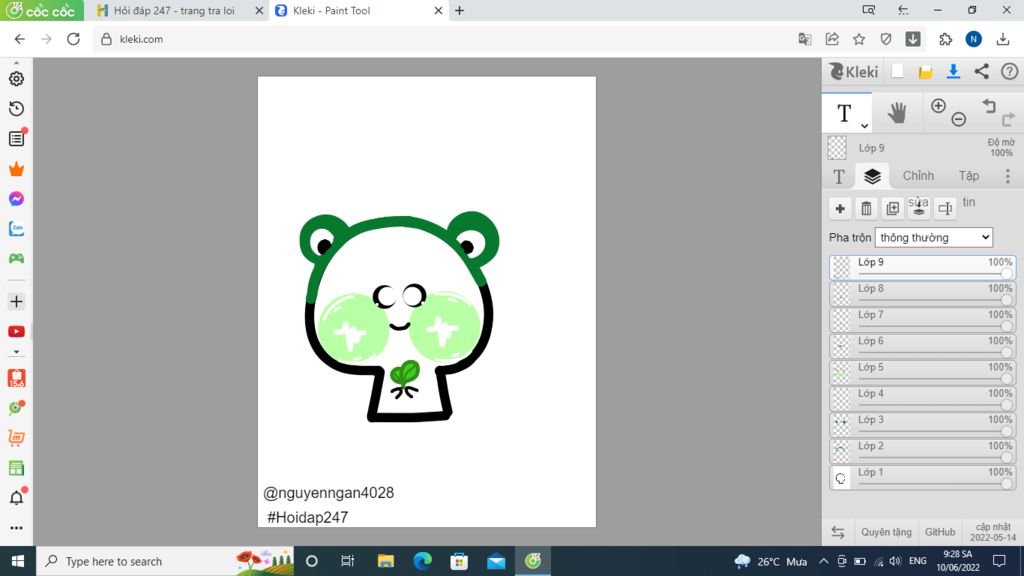Open the three-dot more options menu

tap(1008, 176)
